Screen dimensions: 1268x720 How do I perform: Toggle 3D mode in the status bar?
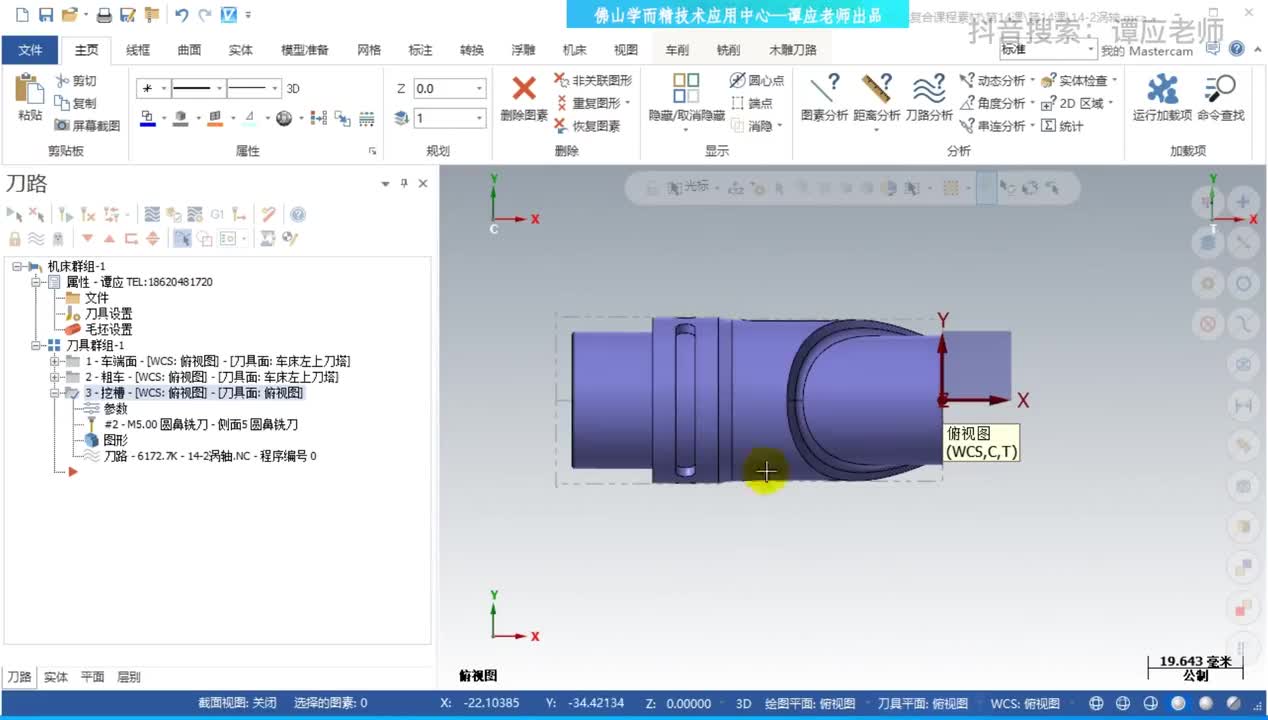(x=743, y=703)
